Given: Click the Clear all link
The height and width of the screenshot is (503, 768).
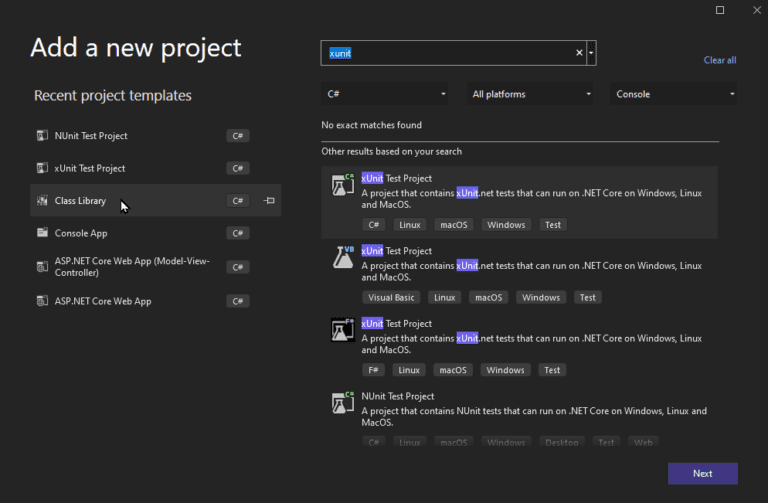Looking at the screenshot, I should (720, 60).
